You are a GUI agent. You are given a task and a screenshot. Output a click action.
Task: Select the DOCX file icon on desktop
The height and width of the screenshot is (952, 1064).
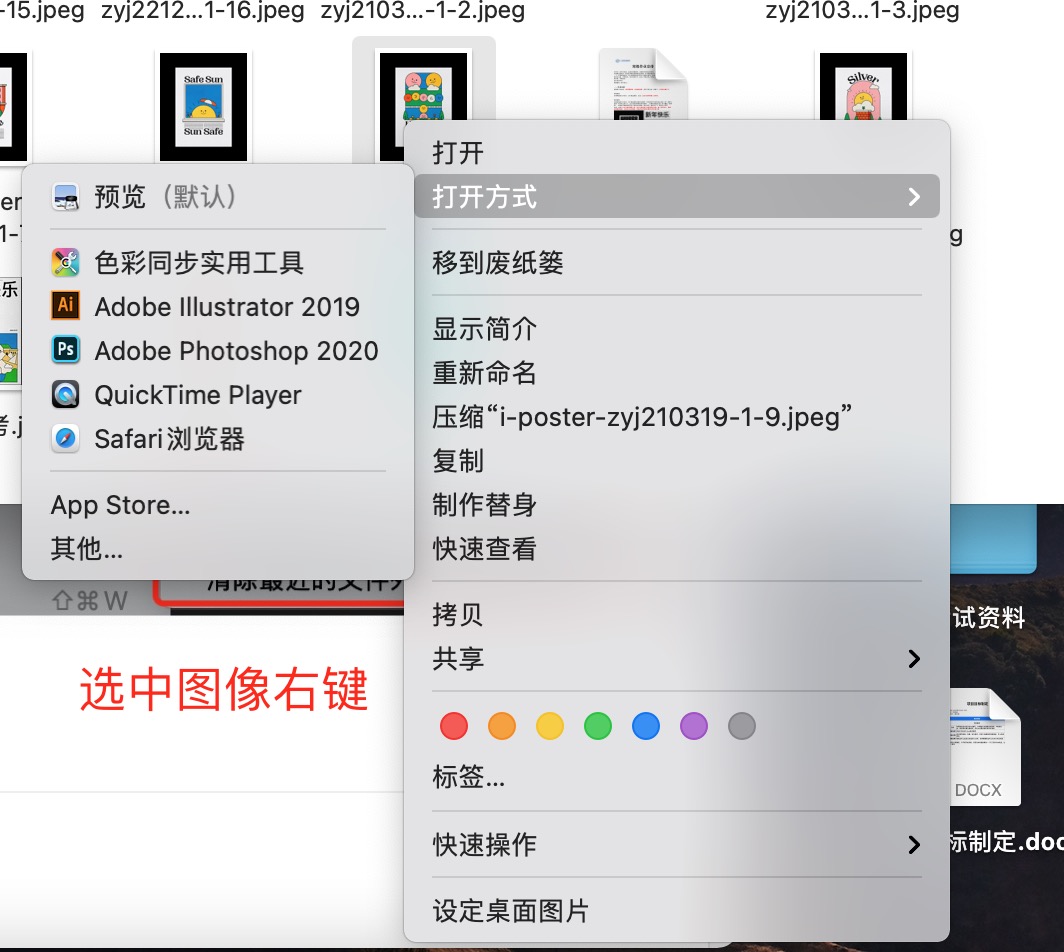point(978,747)
